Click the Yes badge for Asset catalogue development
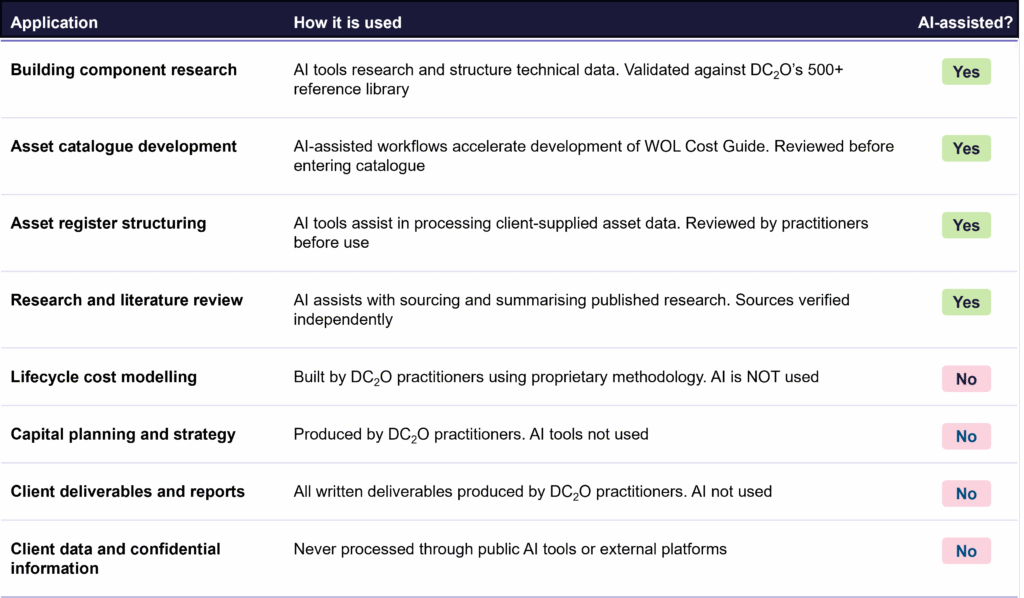Image resolution: width=1024 pixels, height=598 pixels. coord(966,149)
